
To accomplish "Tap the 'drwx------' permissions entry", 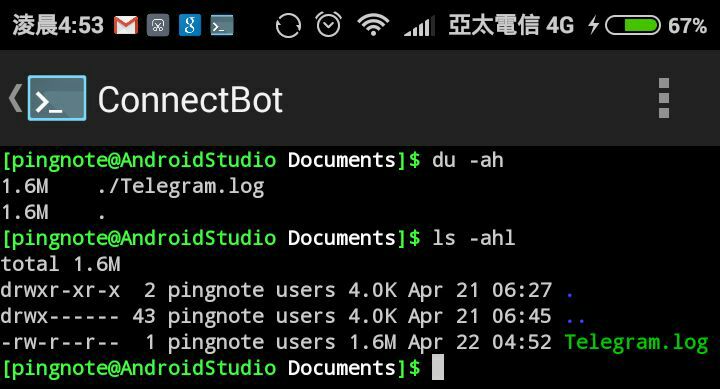I will click(60, 316).
